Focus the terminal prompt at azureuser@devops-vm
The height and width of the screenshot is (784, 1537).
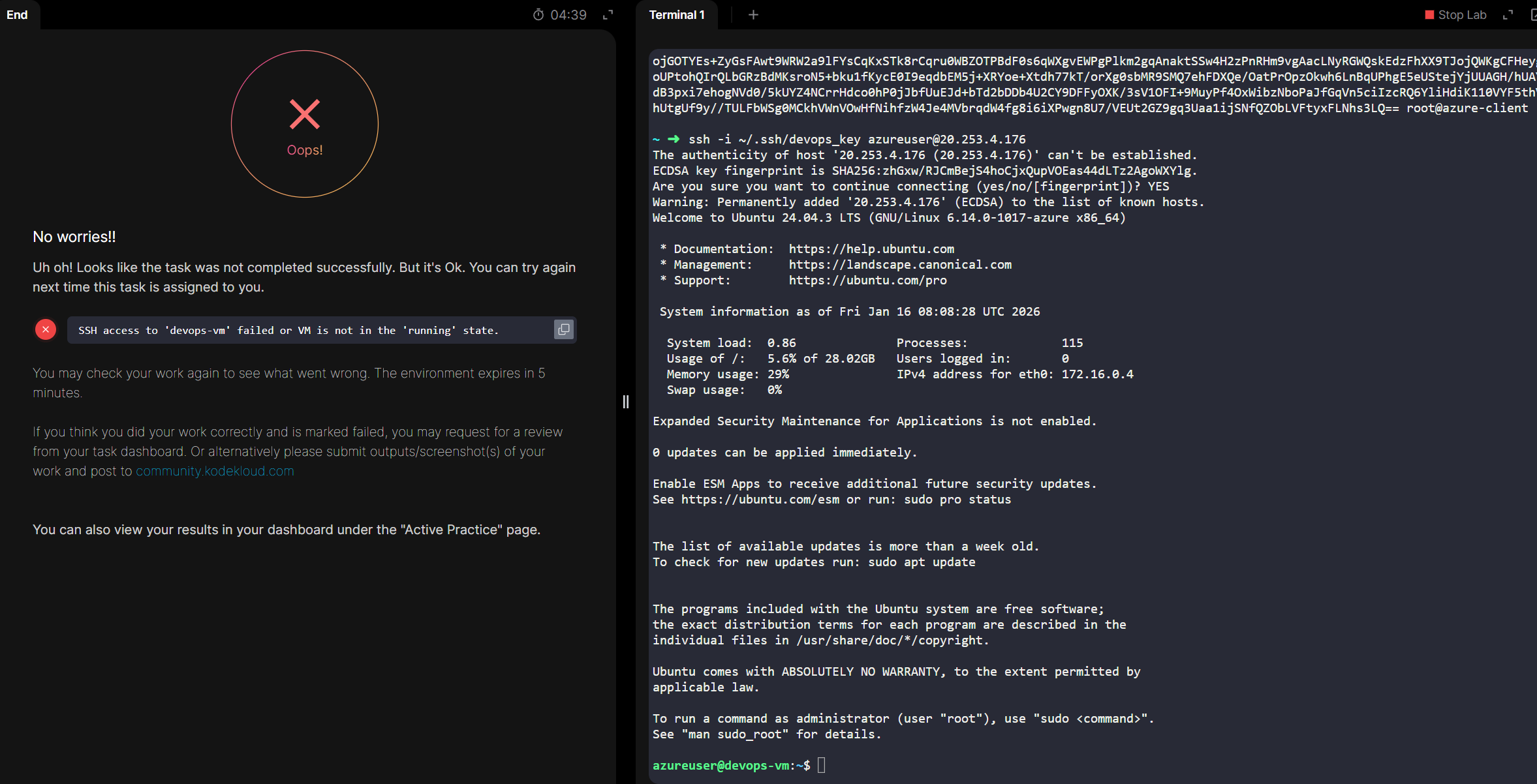(821, 765)
